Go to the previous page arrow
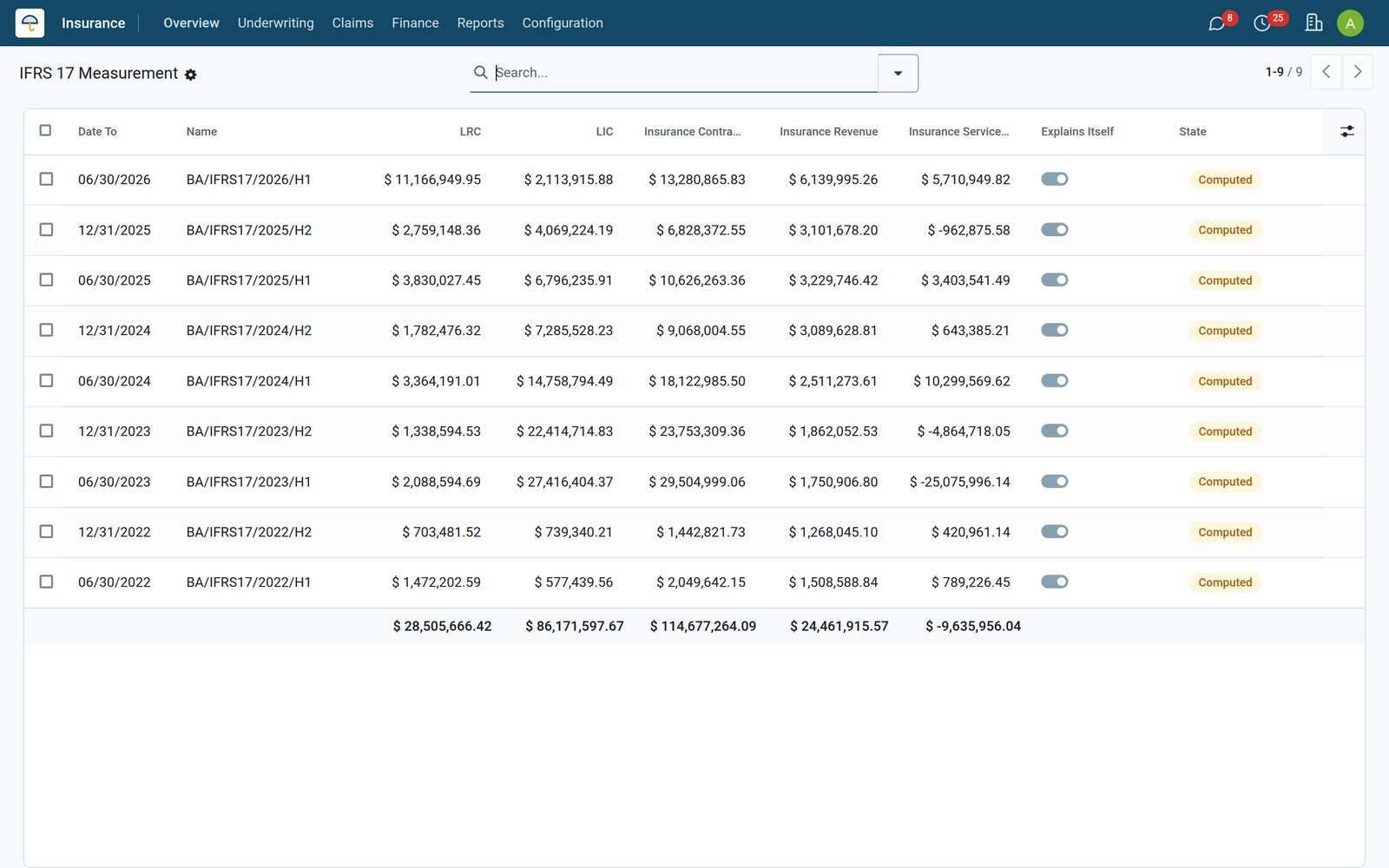Image resolution: width=1389 pixels, height=868 pixels. pos(1326,72)
